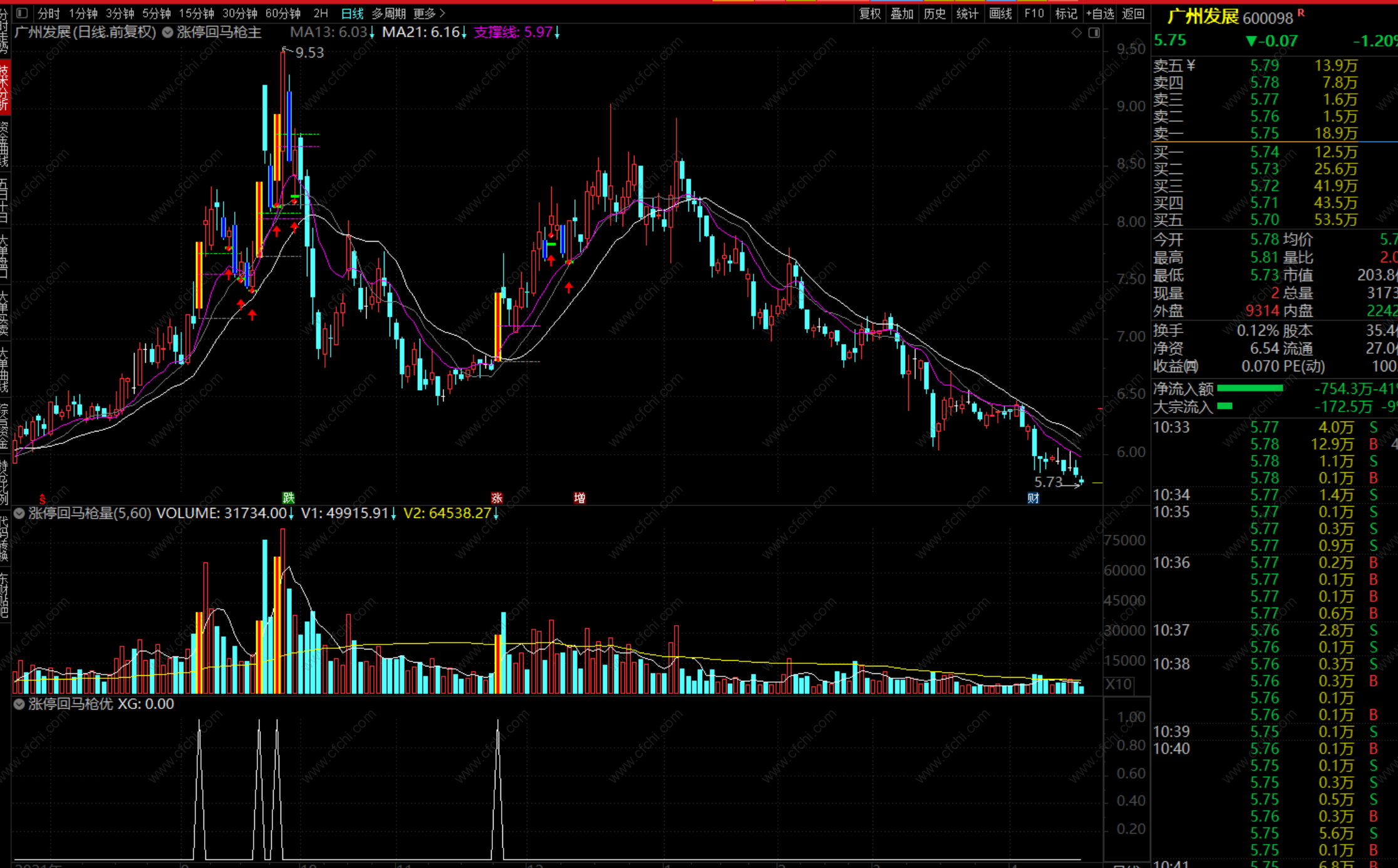Switch to 分时 intraday tab
The image size is (1398, 868).
[49, 13]
